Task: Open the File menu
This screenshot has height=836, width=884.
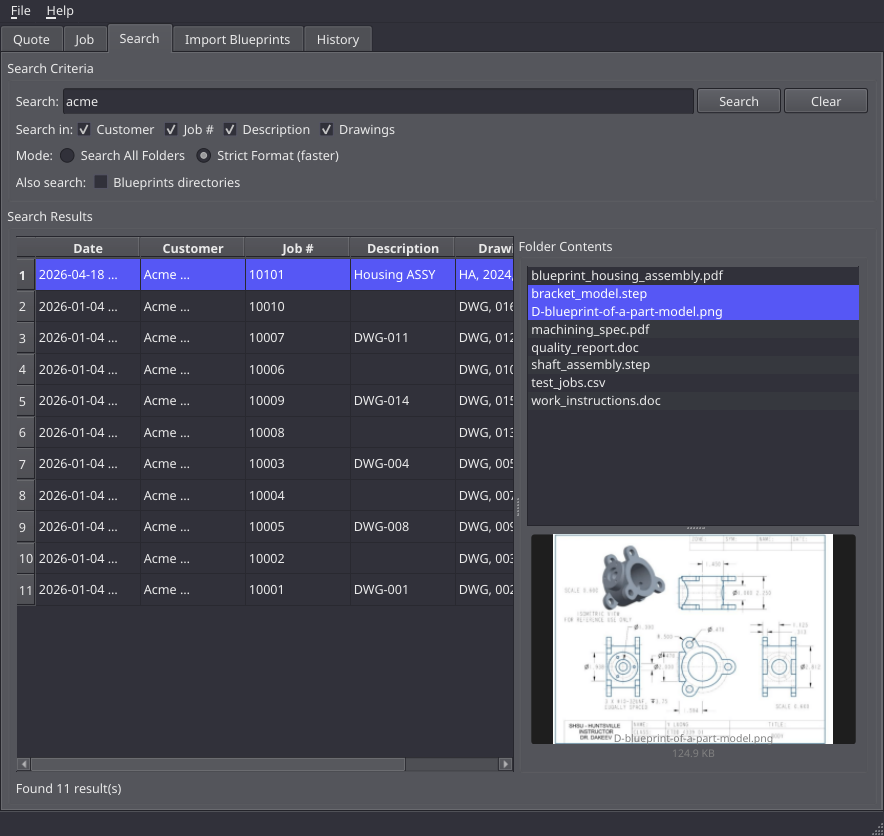Action: pyautogui.click(x=20, y=11)
